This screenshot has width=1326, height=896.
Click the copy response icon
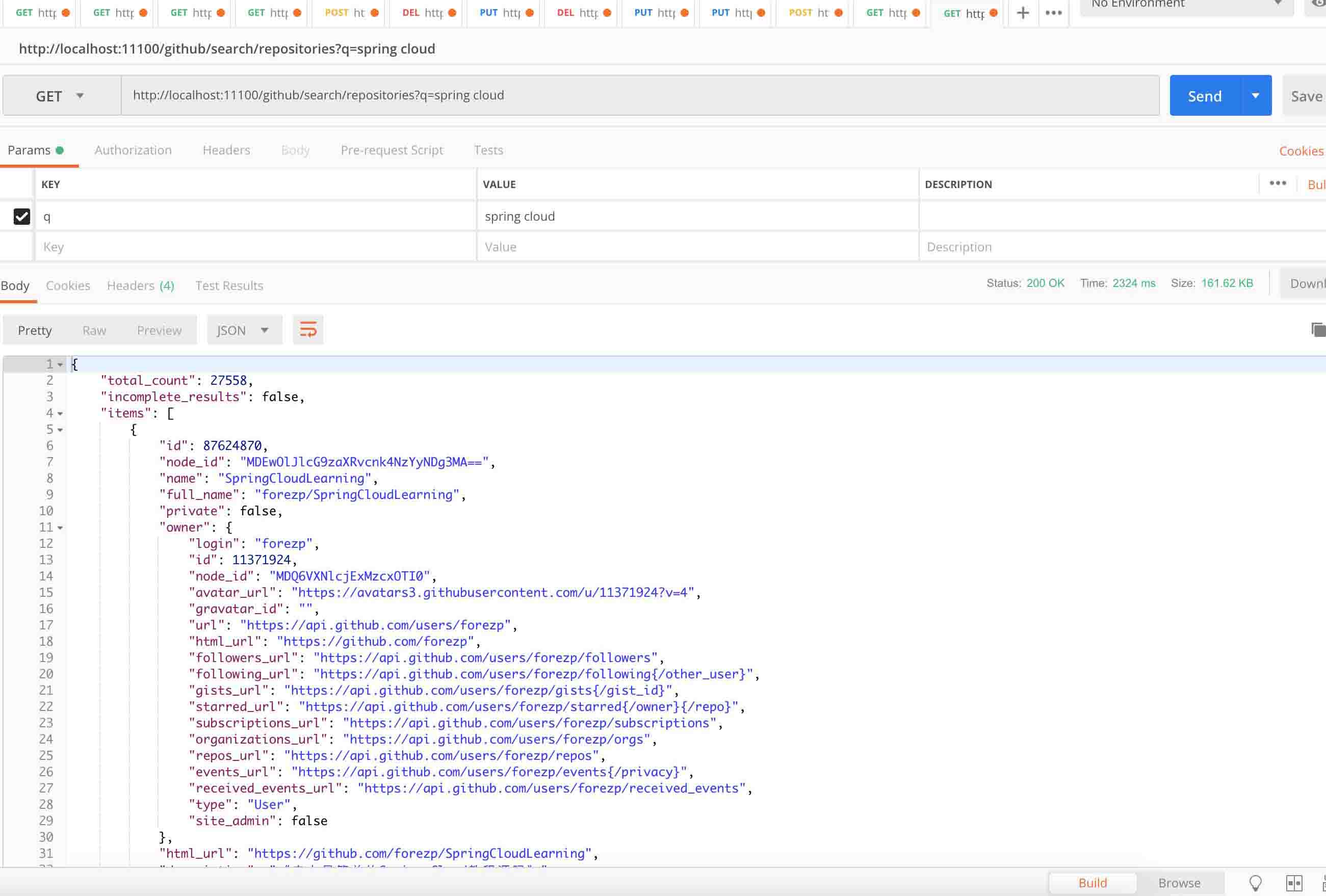click(x=1317, y=329)
